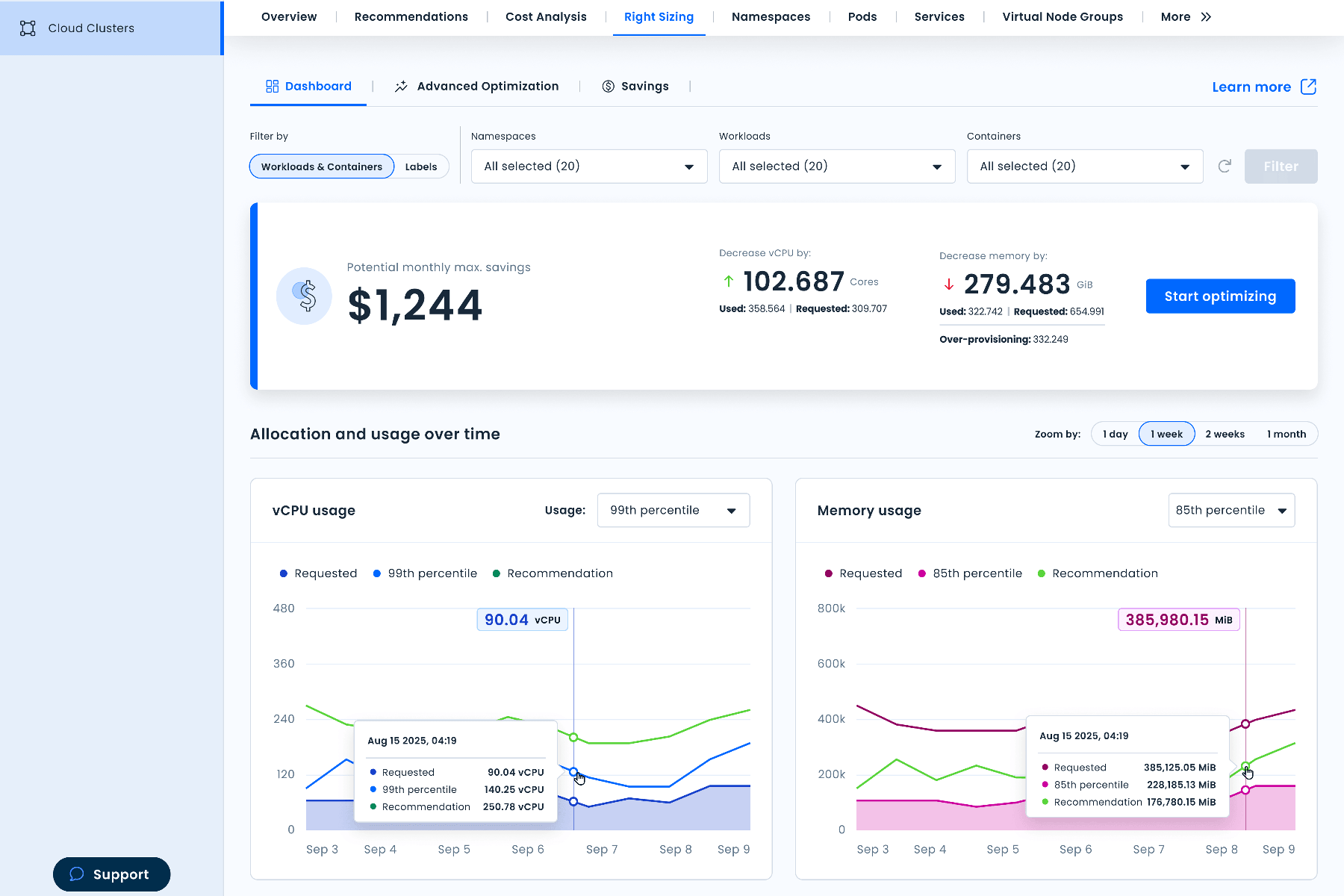Click the Start optimizing button

(1220, 296)
